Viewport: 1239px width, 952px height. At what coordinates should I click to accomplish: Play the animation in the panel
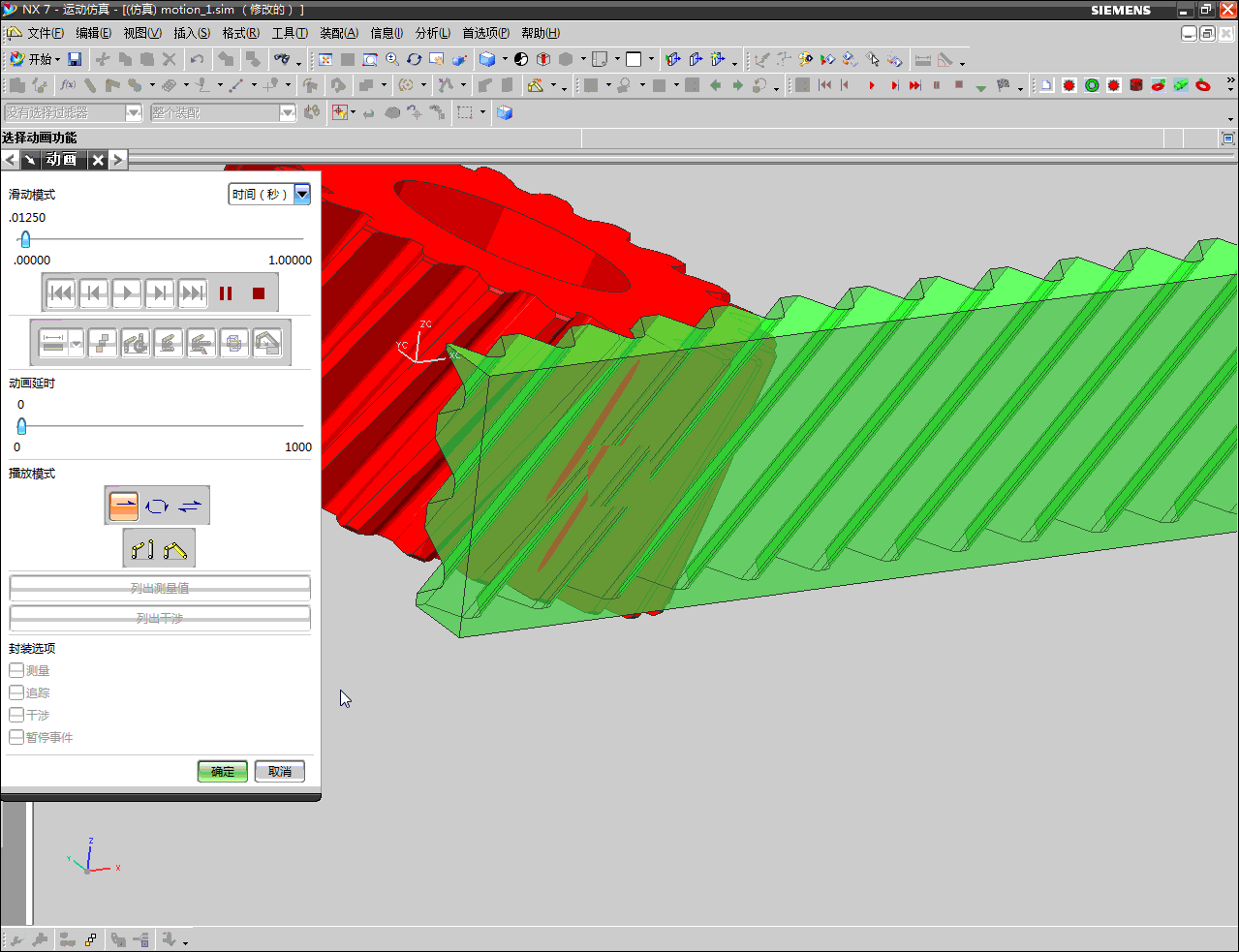[x=127, y=292]
